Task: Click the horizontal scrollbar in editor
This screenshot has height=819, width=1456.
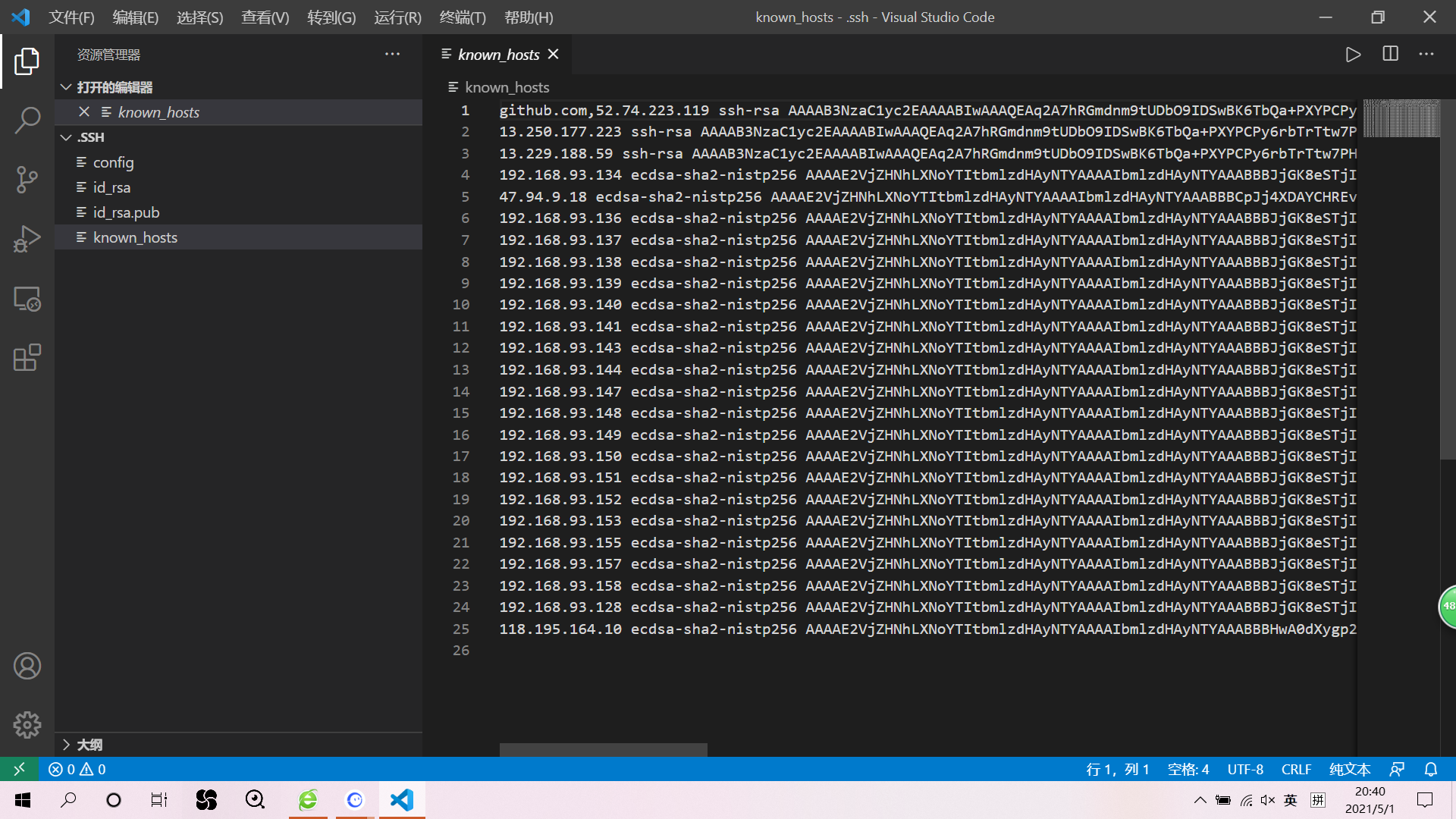Action: tap(603, 749)
